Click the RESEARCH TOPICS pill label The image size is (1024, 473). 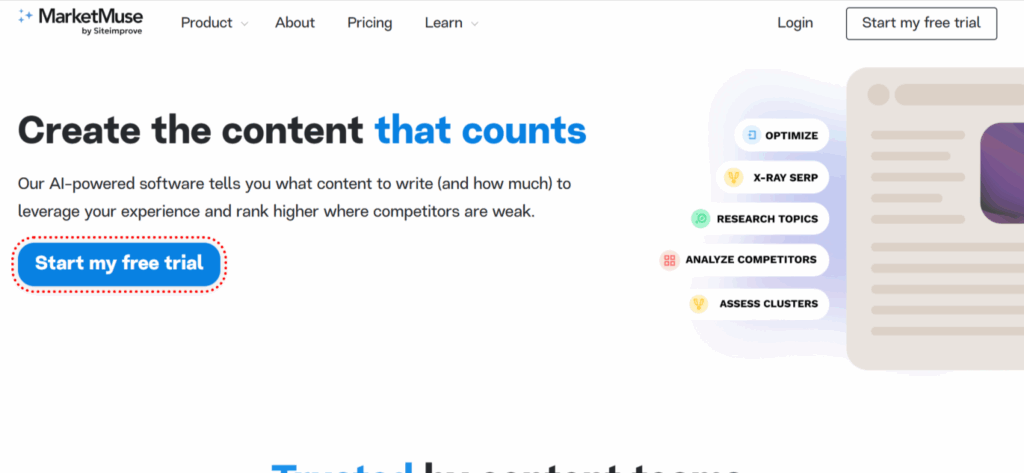[767, 219]
